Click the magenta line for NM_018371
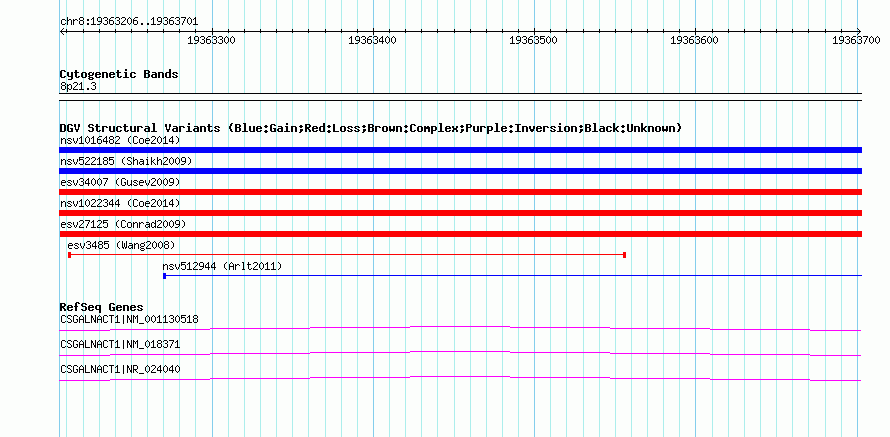 460,353
